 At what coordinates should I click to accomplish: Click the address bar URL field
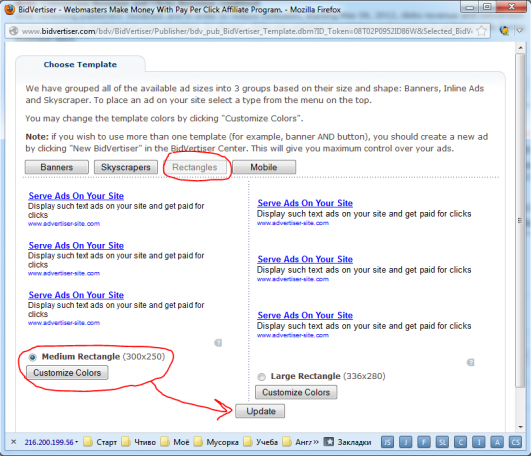pyautogui.click(x=247, y=31)
